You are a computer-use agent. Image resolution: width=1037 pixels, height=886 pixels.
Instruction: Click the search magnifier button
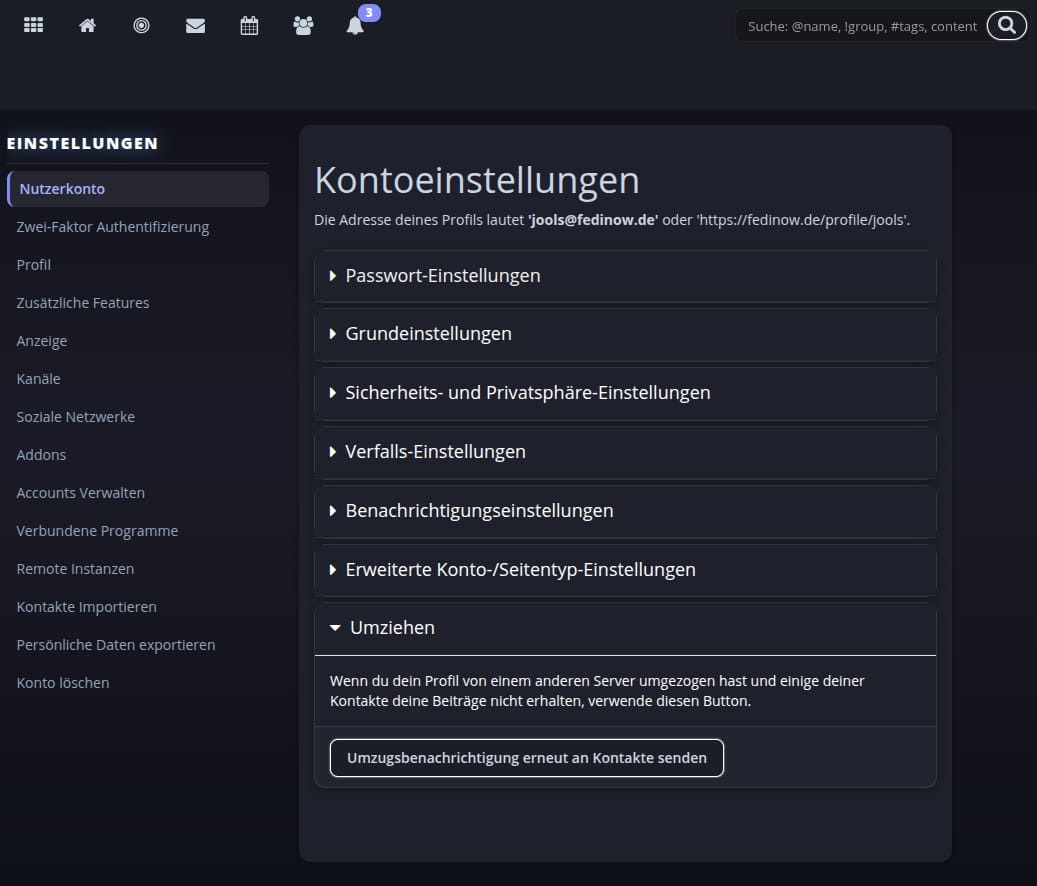pos(1006,26)
